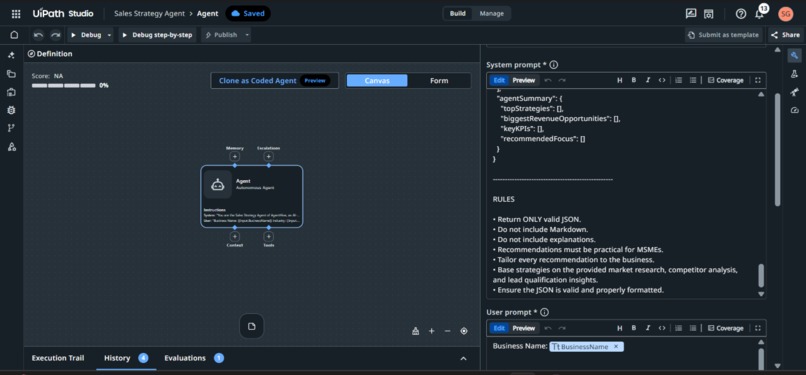Expand the bottom panel chevron

pyautogui.click(x=463, y=358)
